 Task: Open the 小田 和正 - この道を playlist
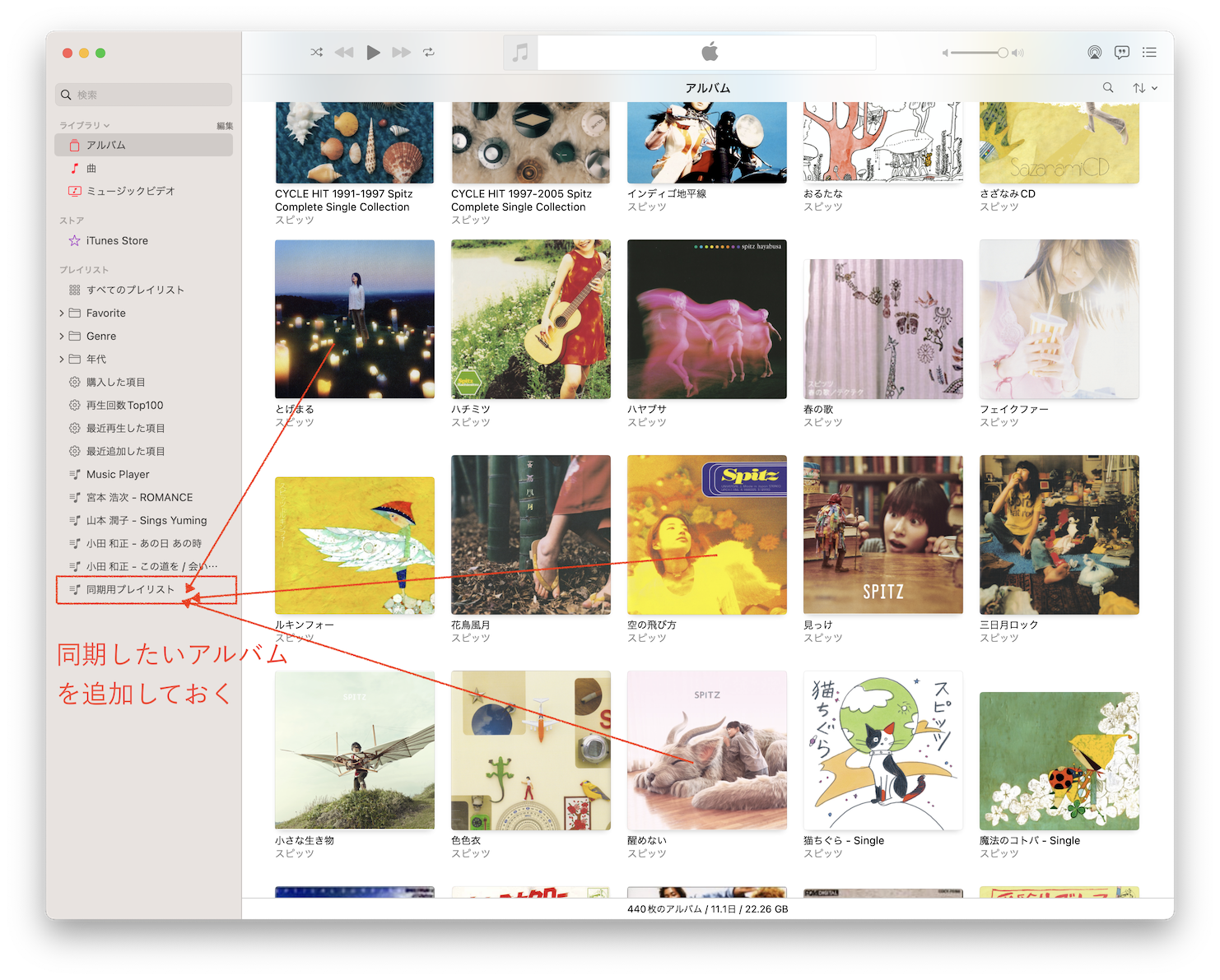point(144,567)
